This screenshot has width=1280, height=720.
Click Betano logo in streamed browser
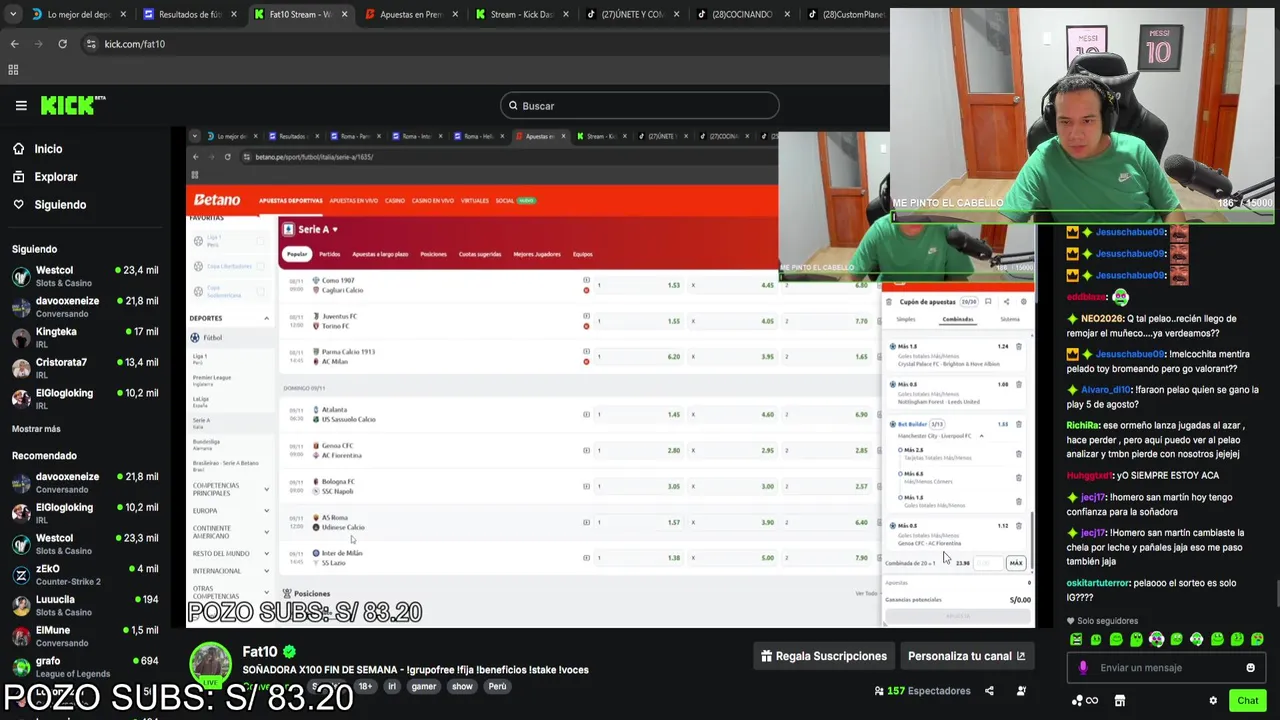click(217, 200)
